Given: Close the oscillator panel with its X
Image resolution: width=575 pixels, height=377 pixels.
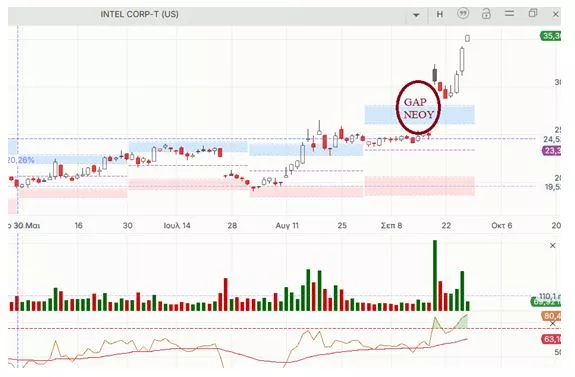Looking at the screenshot, I should [x=553, y=324].
